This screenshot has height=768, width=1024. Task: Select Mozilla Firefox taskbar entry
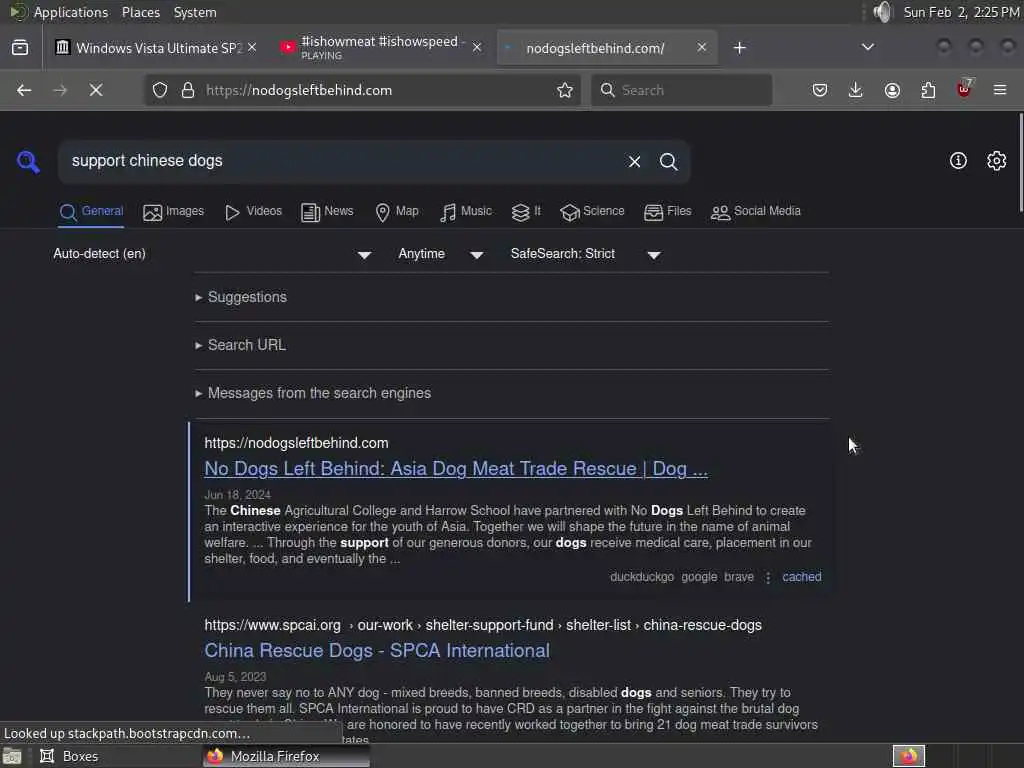[286, 756]
